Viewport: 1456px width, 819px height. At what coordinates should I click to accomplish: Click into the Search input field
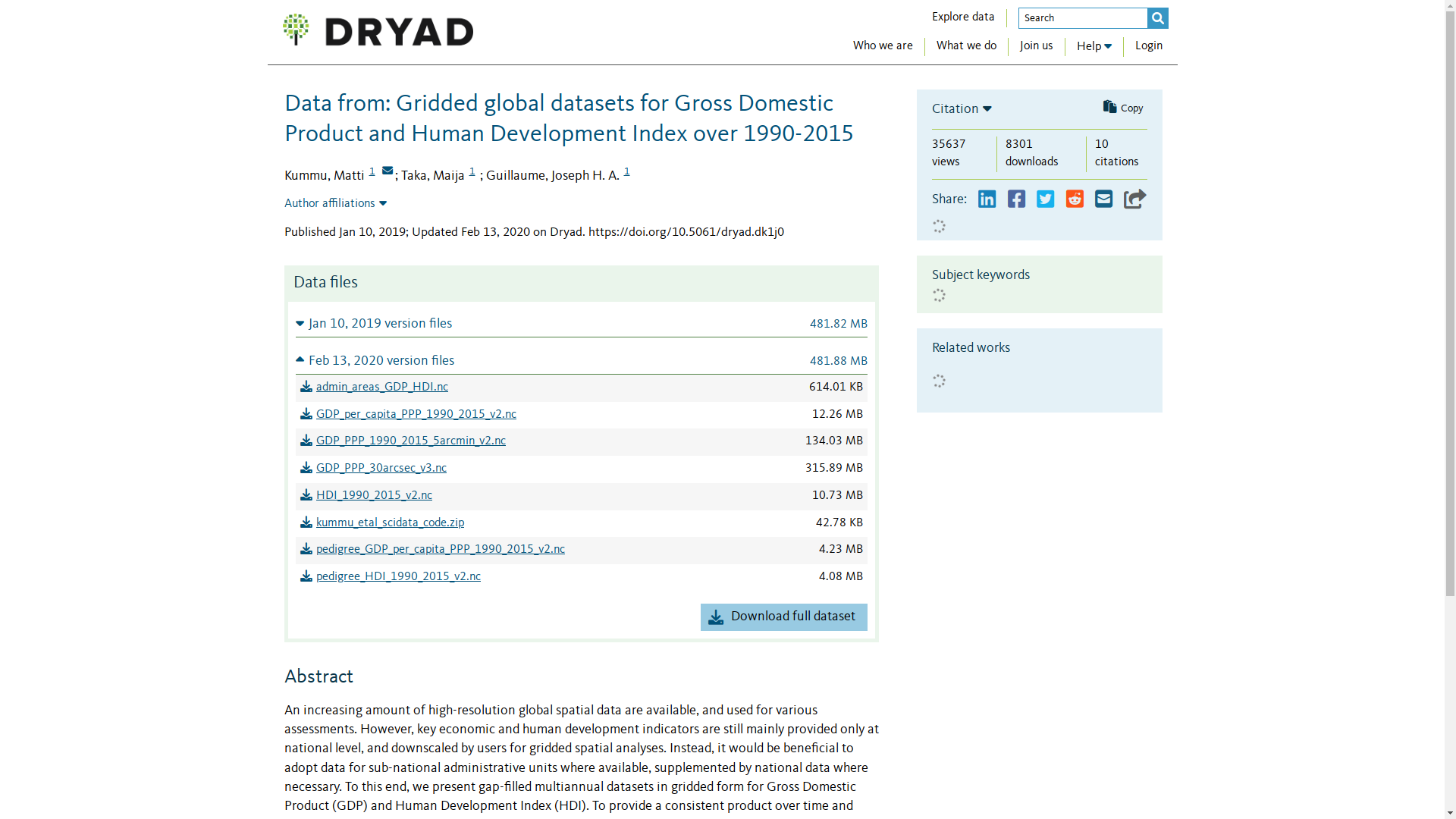point(1082,18)
